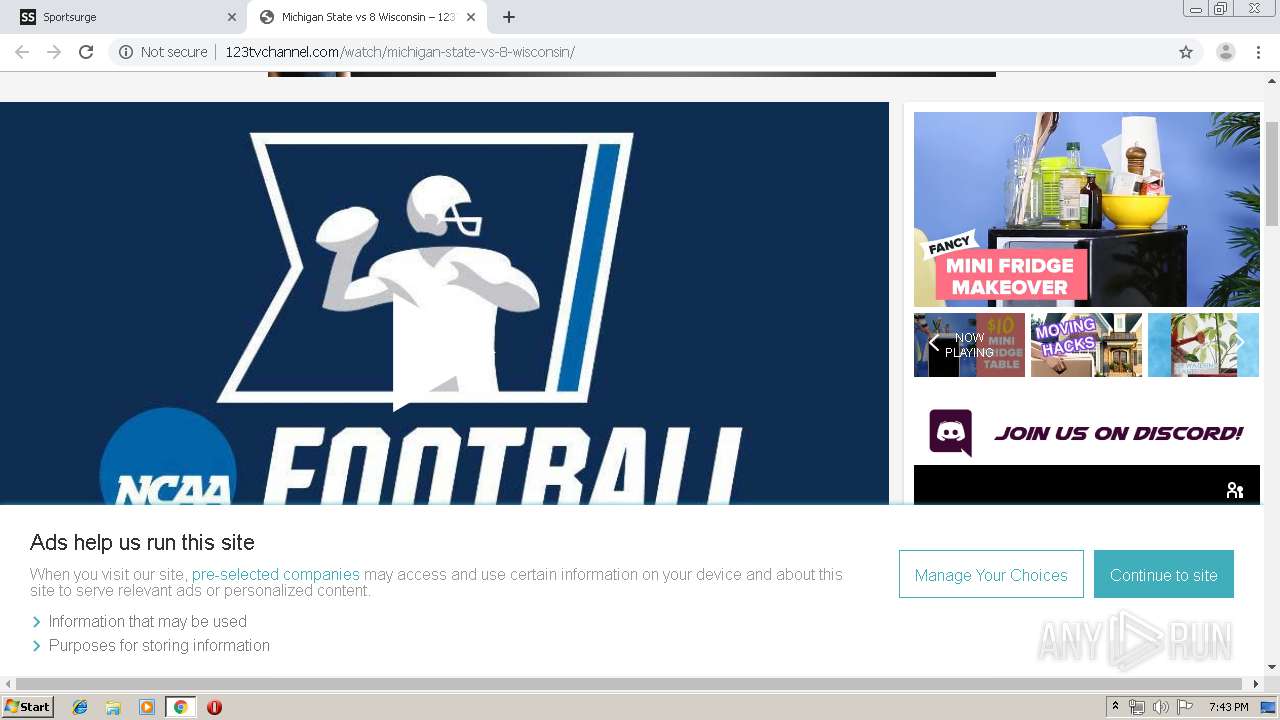Click Continue to site button
1280x720 pixels.
(1163, 574)
